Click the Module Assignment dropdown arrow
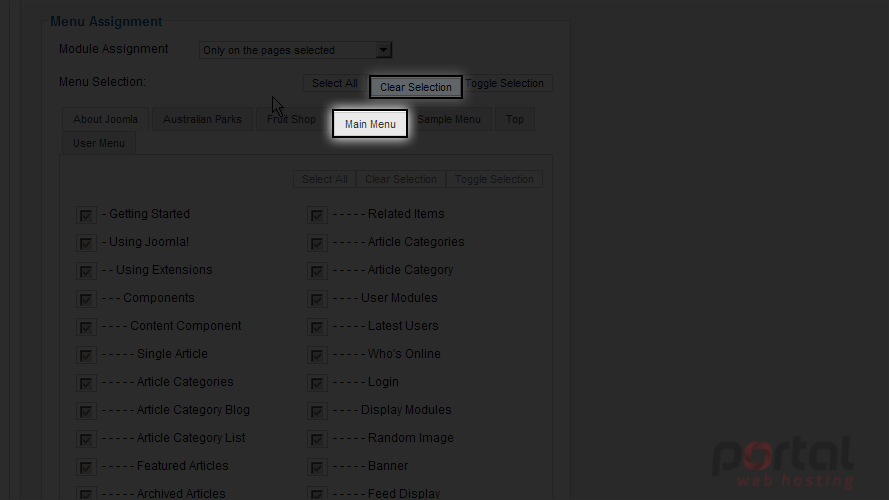The height and width of the screenshot is (500, 889). (x=383, y=50)
